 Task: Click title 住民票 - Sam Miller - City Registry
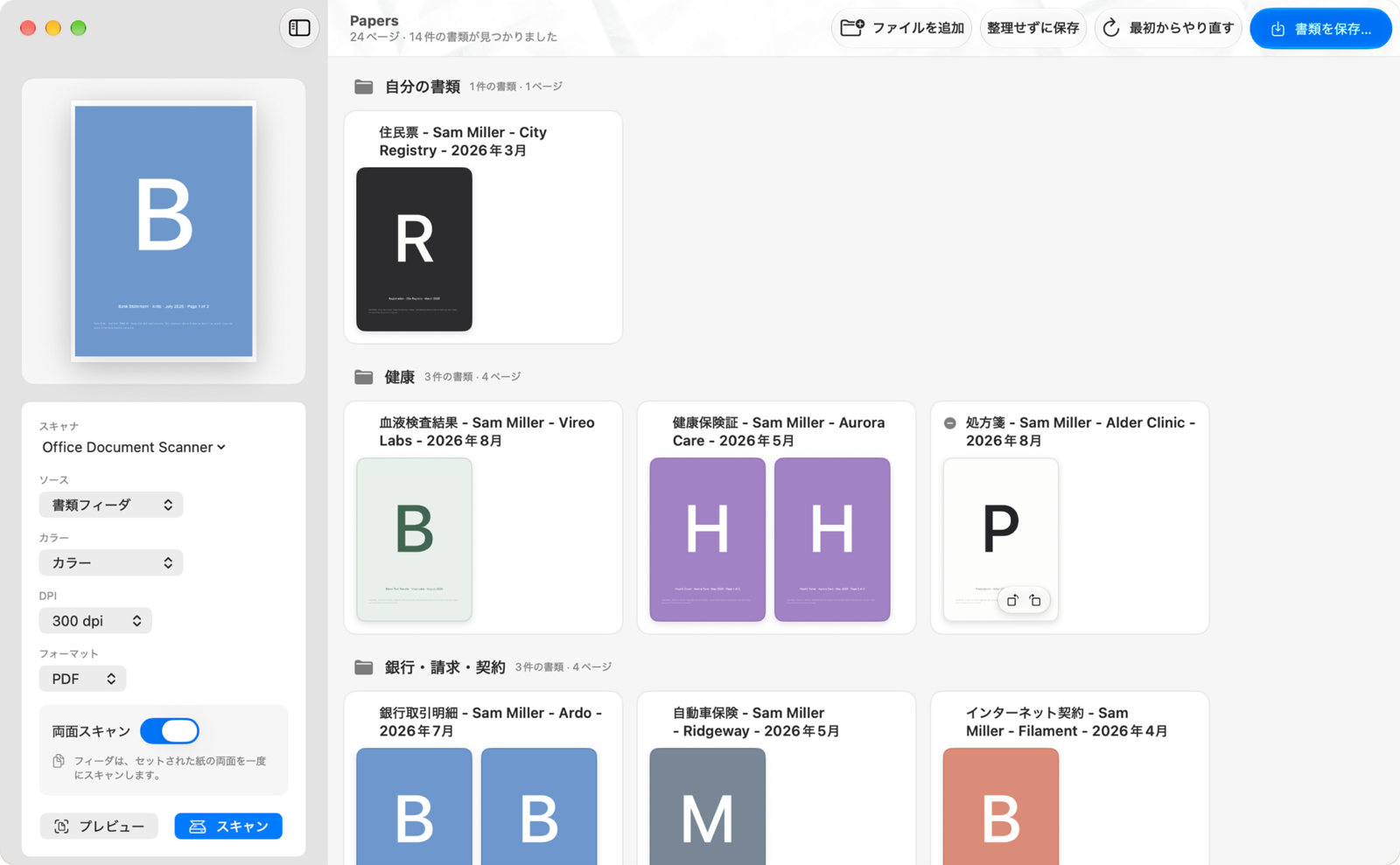point(463,142)
